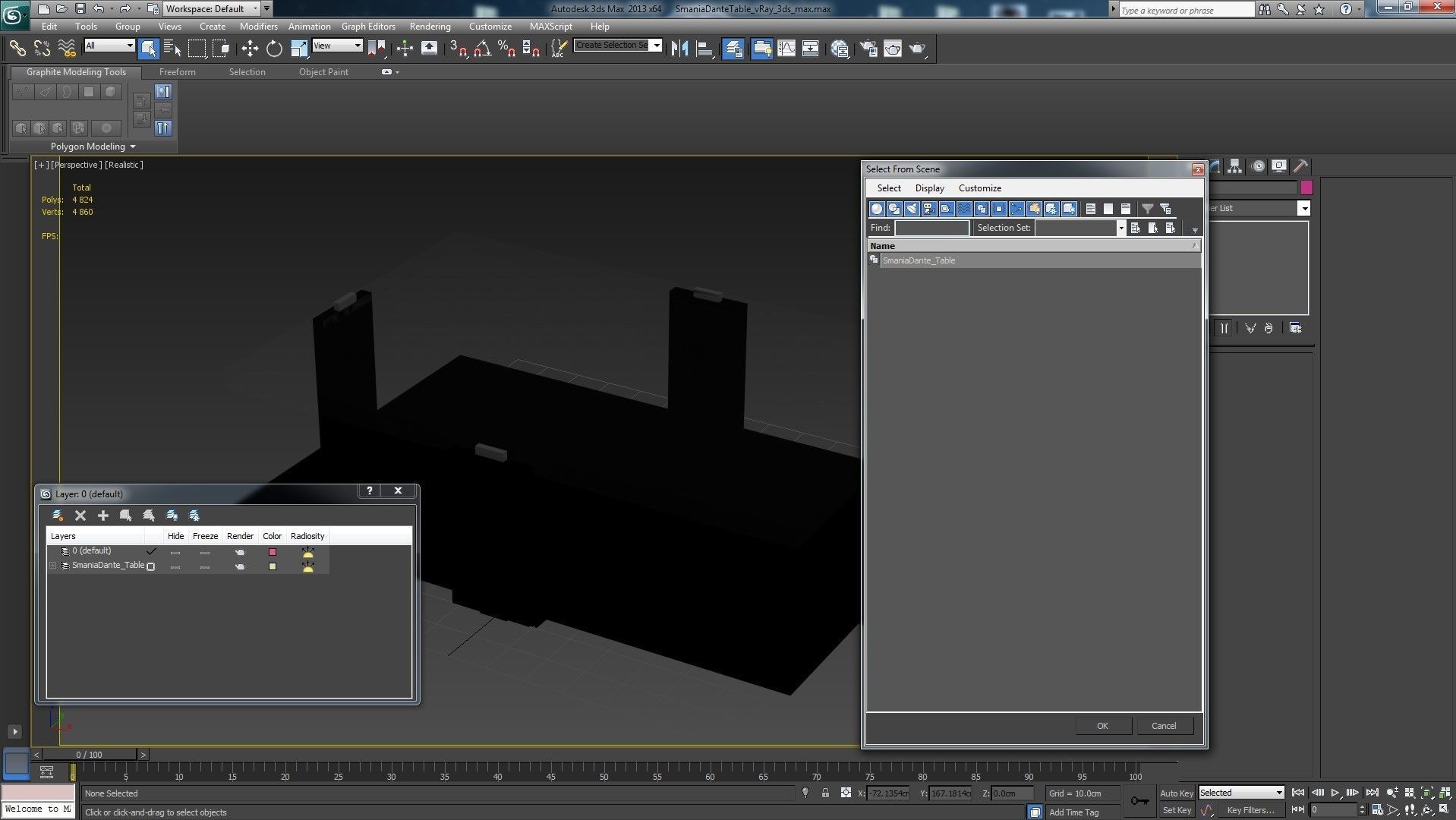1456x820 pixels.
Task: Select the Select and Rotate tool
Action: (274, 49)
